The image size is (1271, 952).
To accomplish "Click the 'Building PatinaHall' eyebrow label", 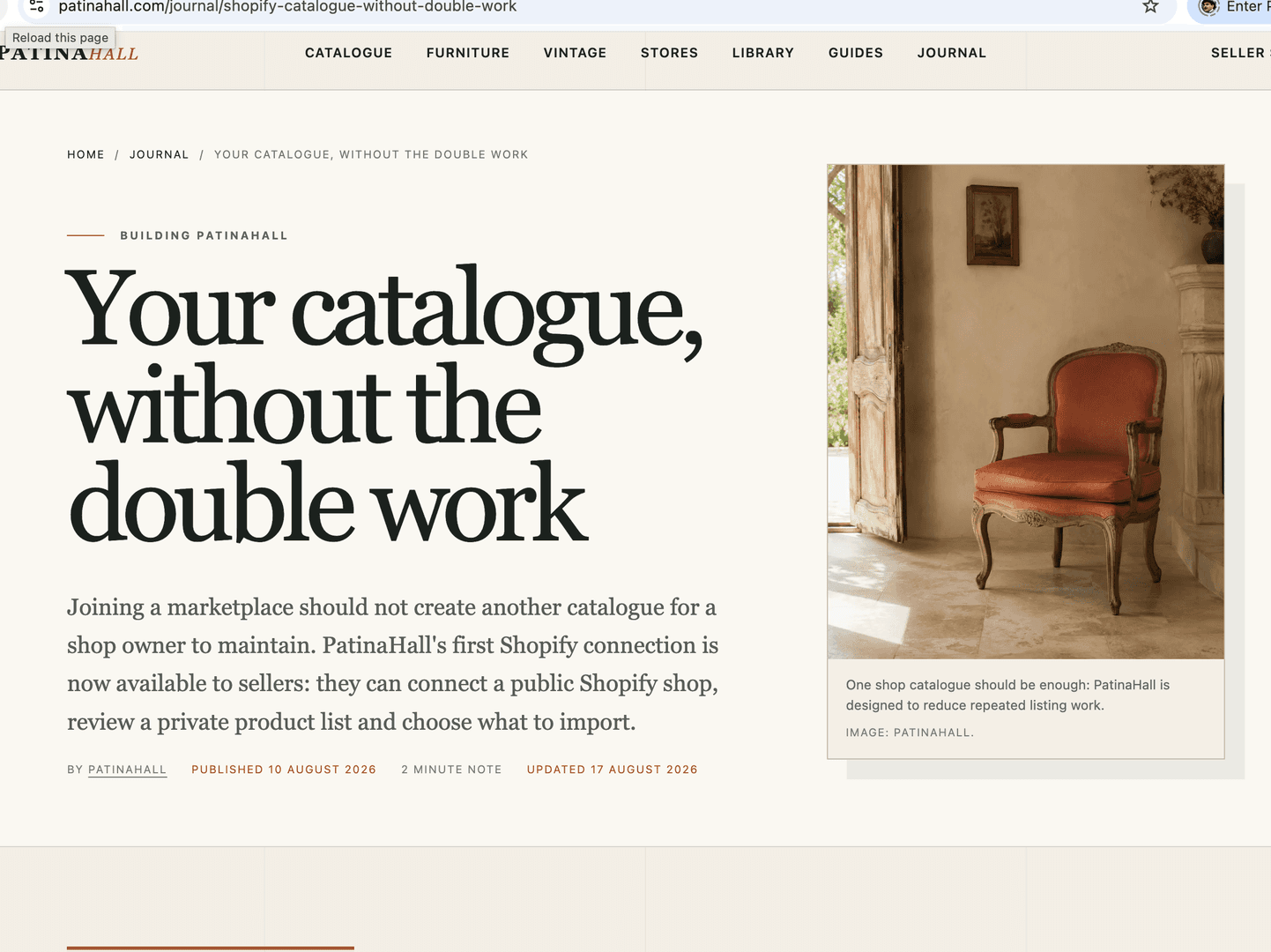I will 204,235.
